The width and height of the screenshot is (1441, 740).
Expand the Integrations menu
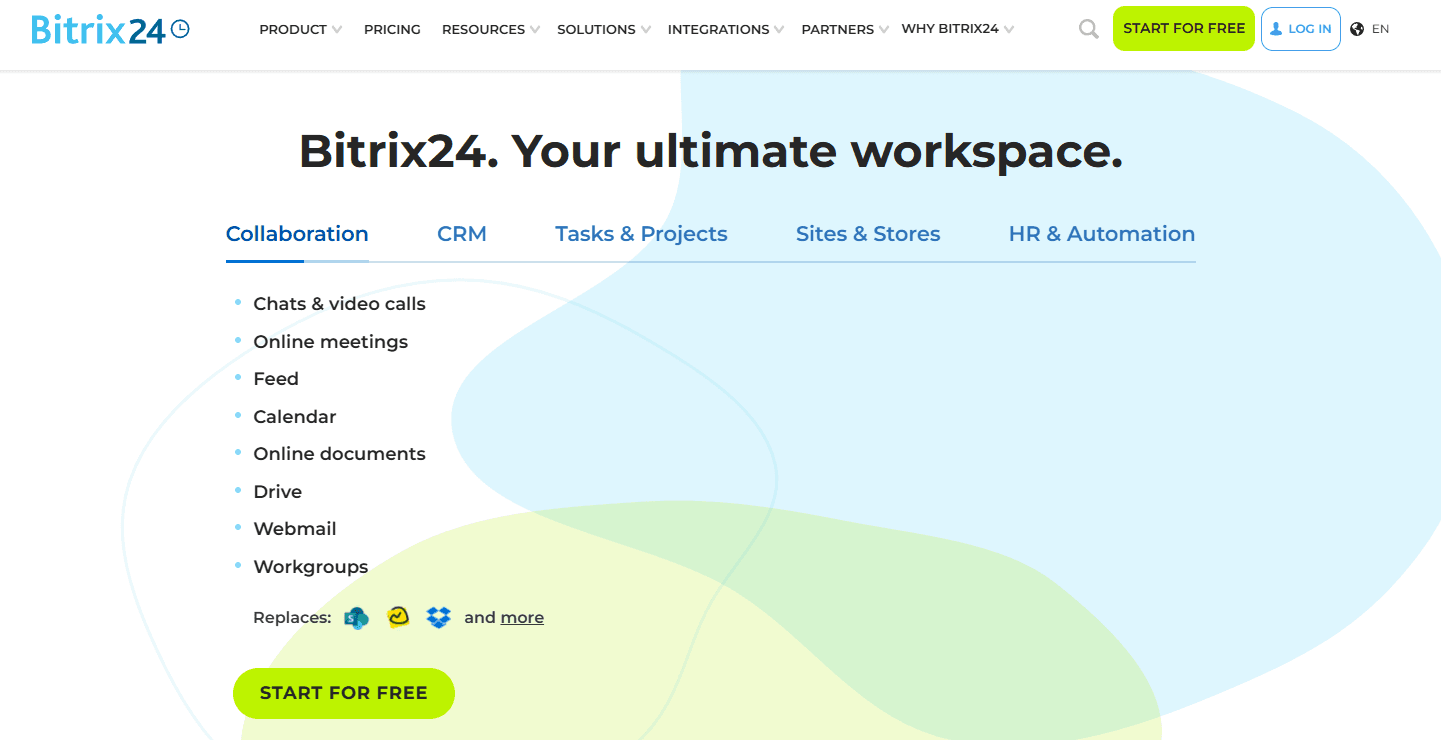point(726,30)
